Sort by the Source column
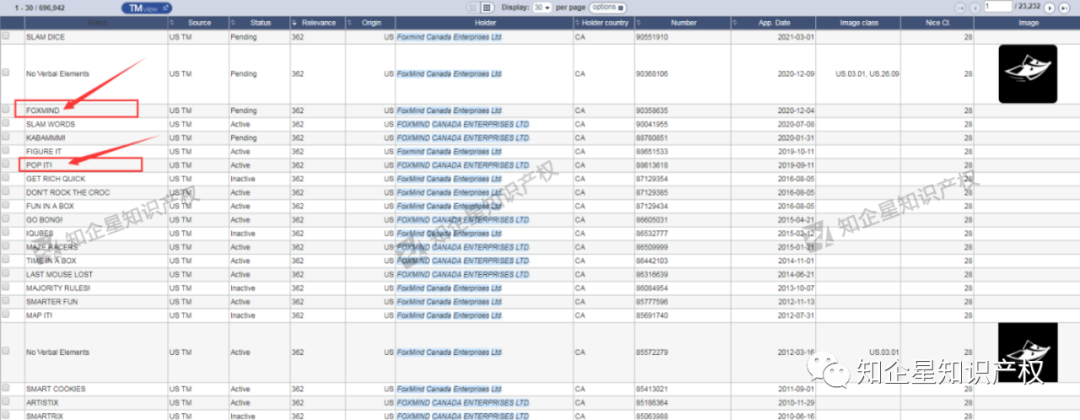The height and width of the screenshot is (420, 1080). coord(198,23)
